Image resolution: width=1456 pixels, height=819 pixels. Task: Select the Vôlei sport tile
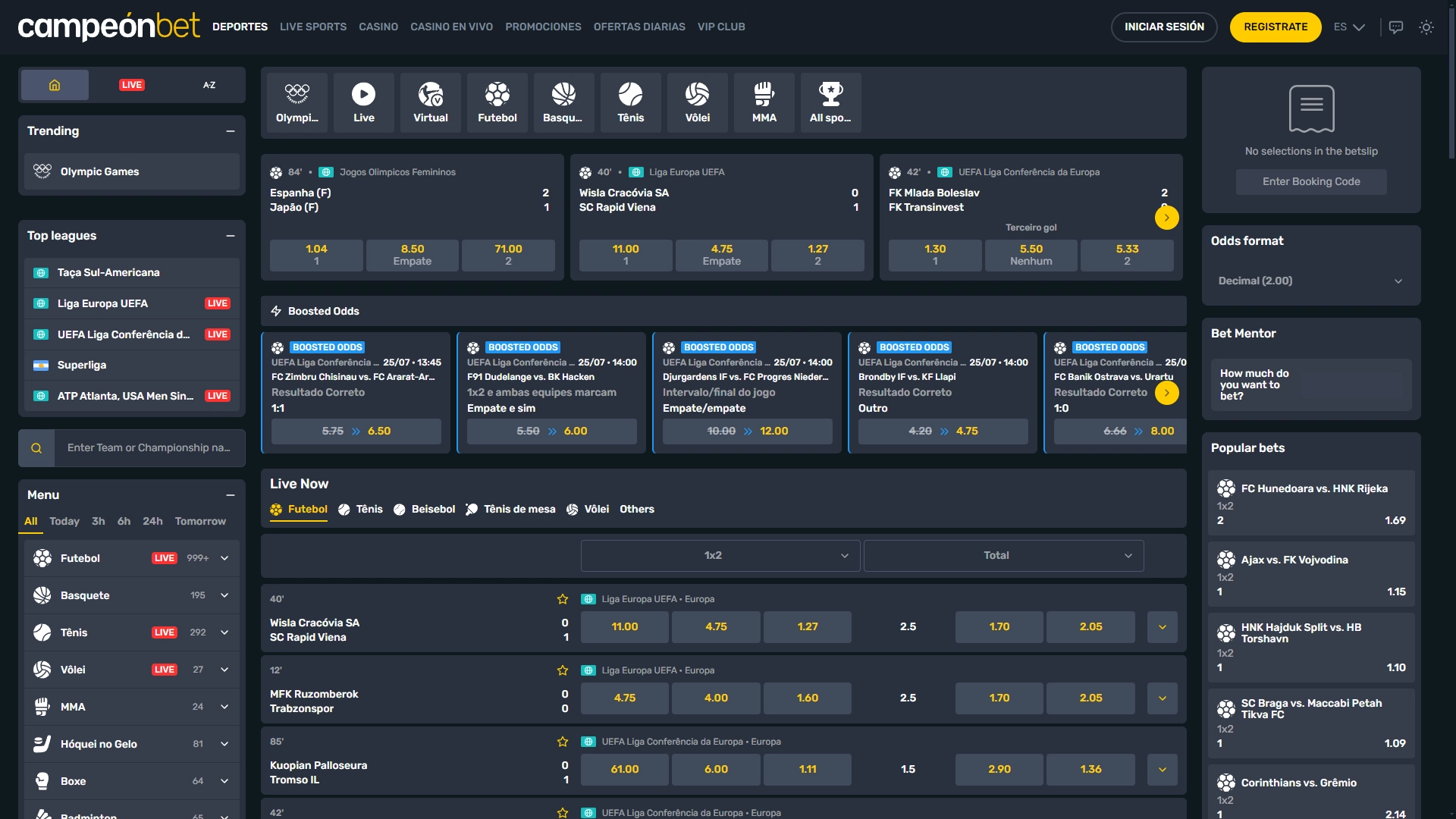click(x=698, y=103)
